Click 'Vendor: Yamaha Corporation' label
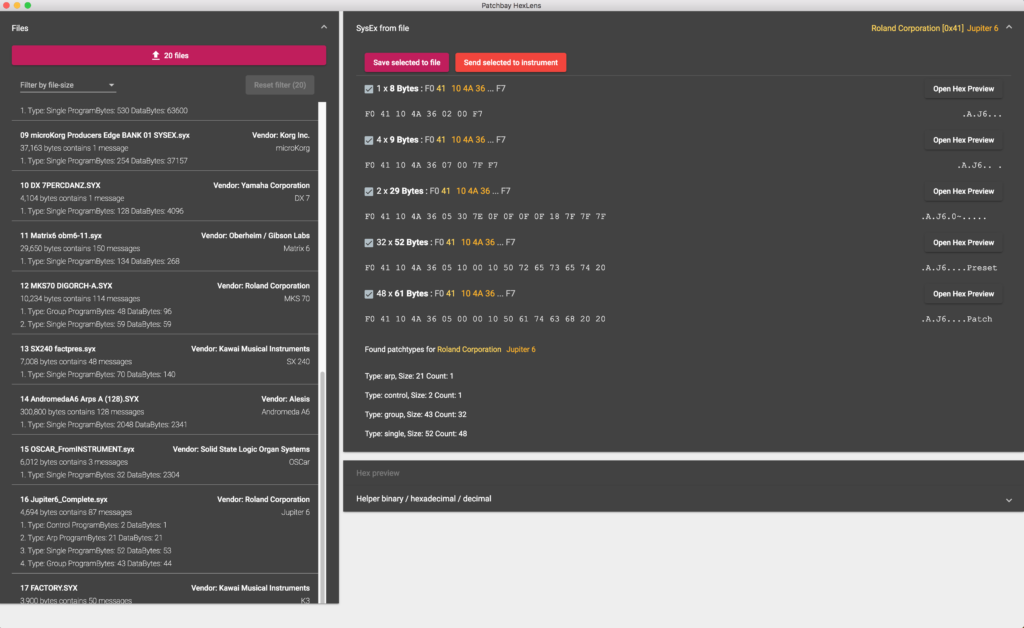This screenshot has width=1024, height=628. click(261, 185)
